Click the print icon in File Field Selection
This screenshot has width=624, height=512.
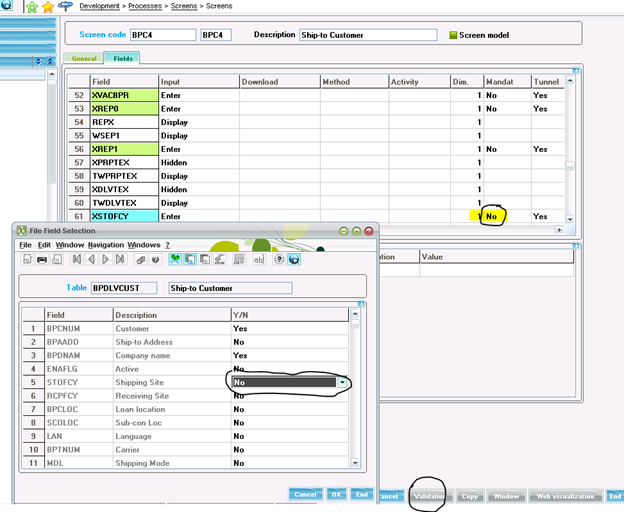point(42,259)
